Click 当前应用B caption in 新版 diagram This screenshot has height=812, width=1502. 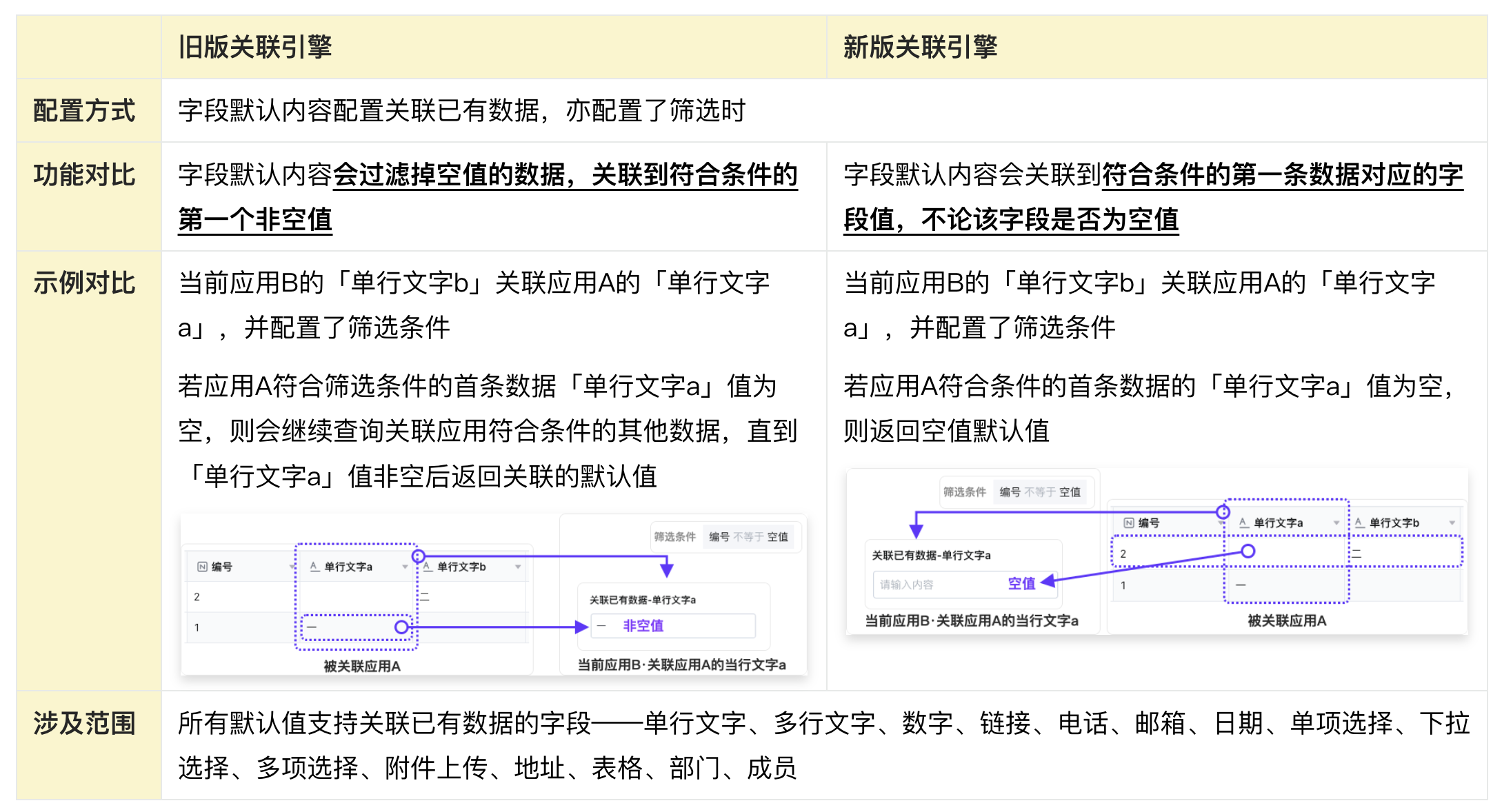tap(972, 620)
